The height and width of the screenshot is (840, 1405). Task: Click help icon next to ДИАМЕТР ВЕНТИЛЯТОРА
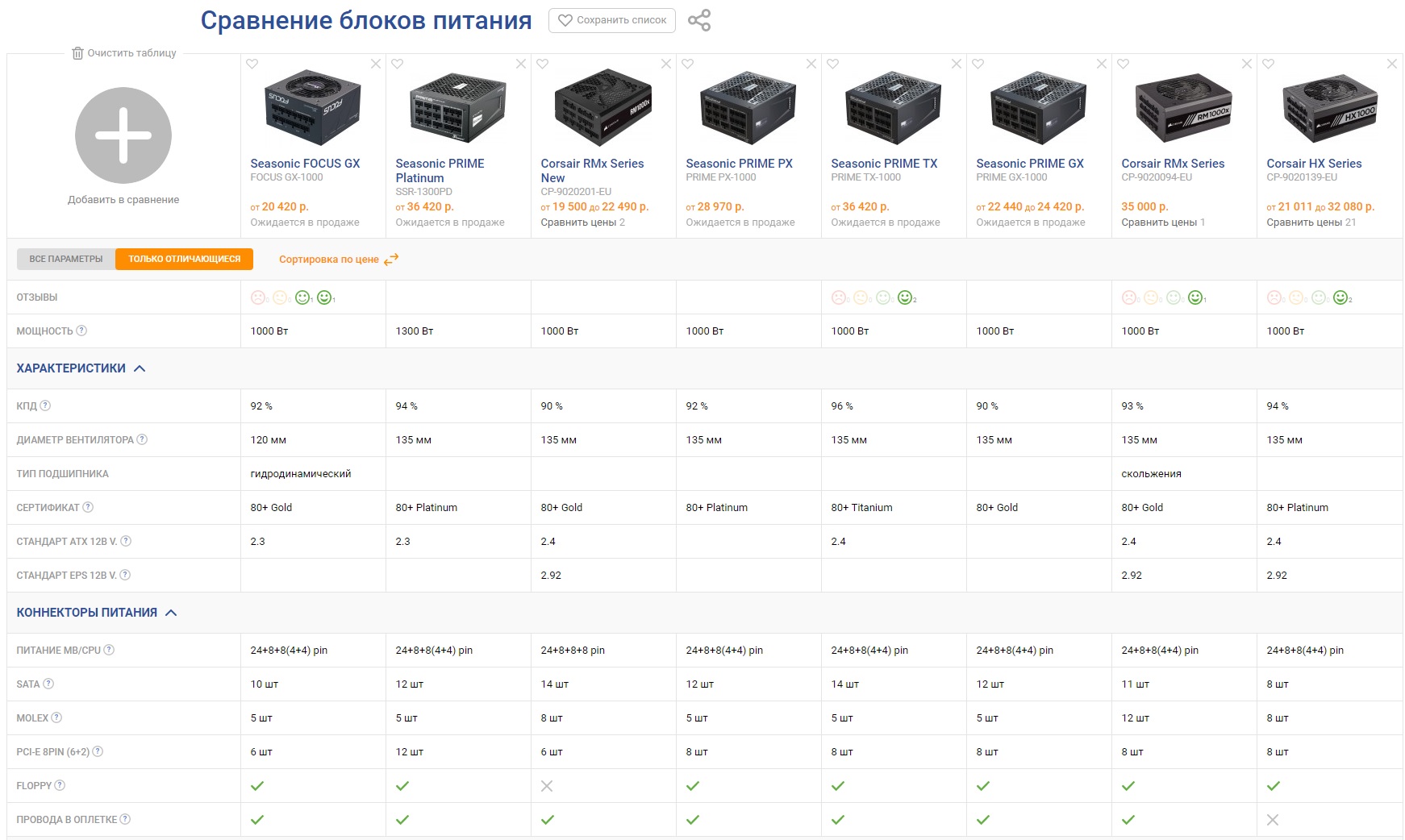pos(142,439)
